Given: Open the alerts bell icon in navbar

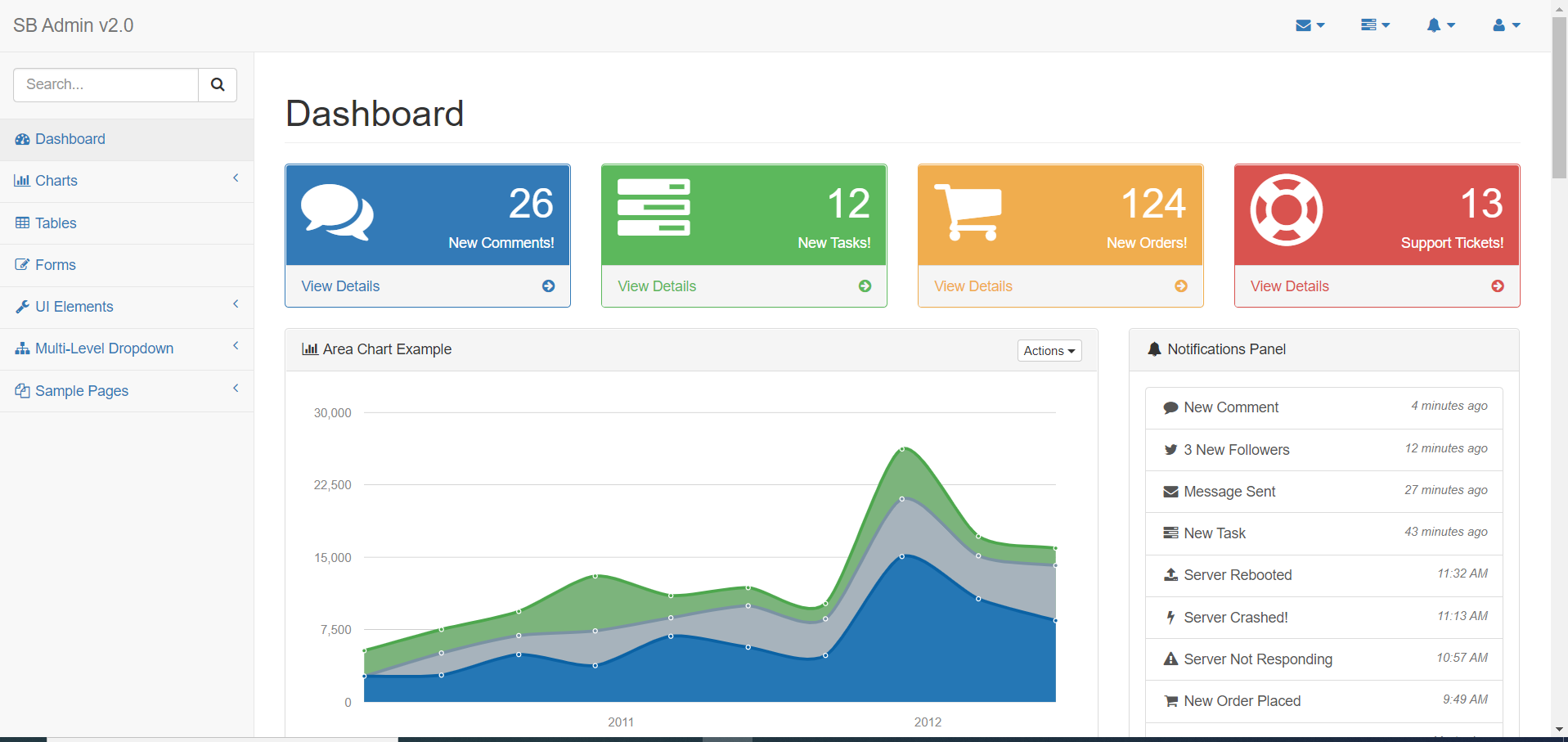Looking at the screenshot, I should pos(1440,25).
